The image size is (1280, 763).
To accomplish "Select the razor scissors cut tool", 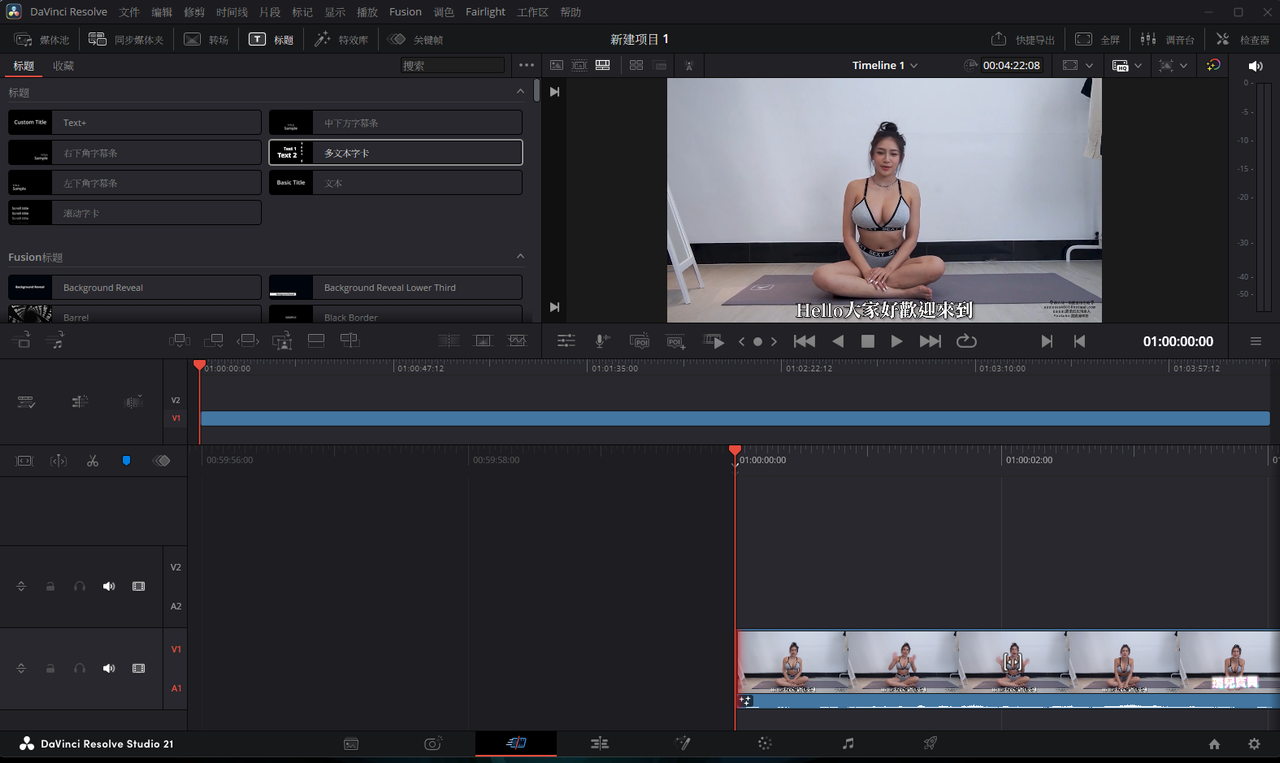I will 92,461.
